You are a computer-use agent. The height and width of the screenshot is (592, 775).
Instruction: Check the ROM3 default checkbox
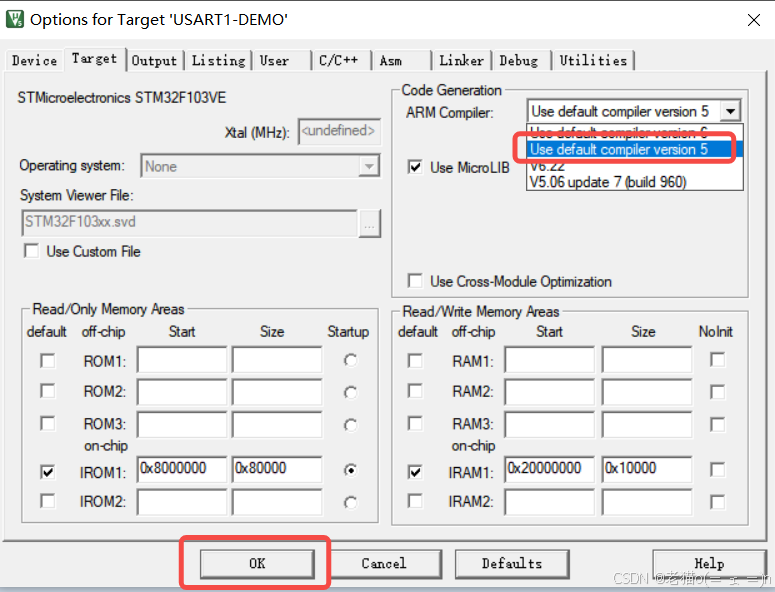pyautogui.click(x=47, y=423)
